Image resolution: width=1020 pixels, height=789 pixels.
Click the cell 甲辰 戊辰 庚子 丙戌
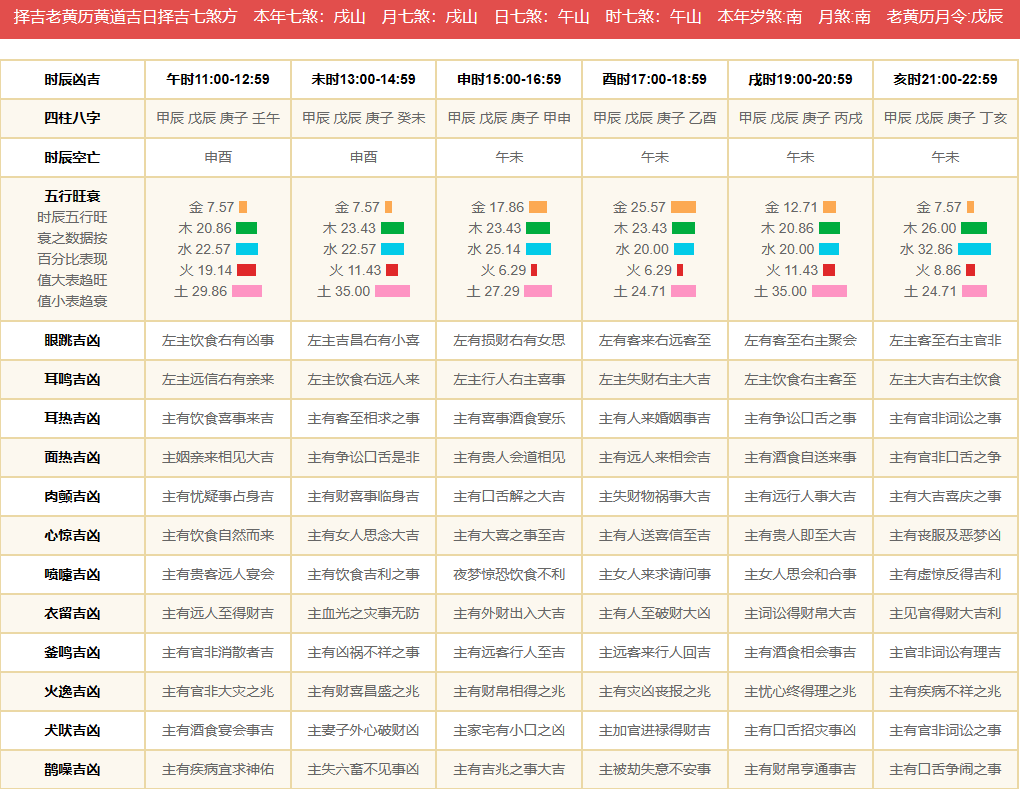point(800,118)
